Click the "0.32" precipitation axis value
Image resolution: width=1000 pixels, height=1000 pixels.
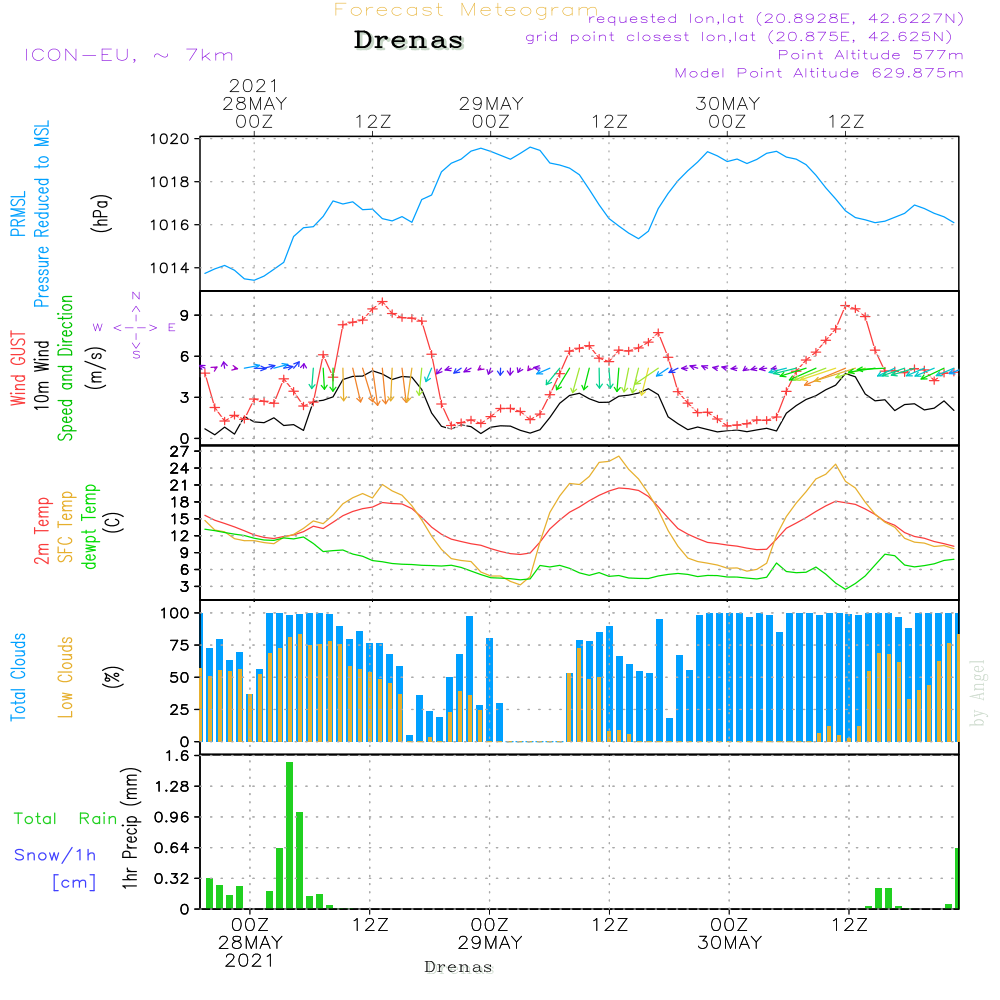coord(172,879)
